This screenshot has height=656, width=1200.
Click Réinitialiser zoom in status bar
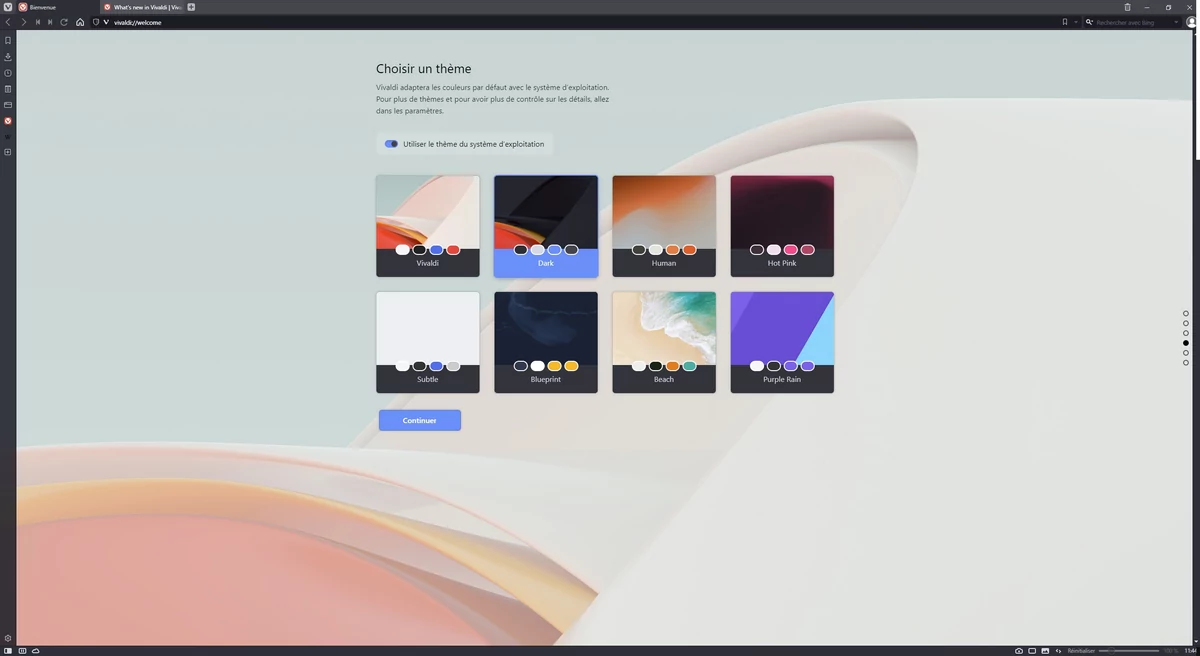(1081, 651)
